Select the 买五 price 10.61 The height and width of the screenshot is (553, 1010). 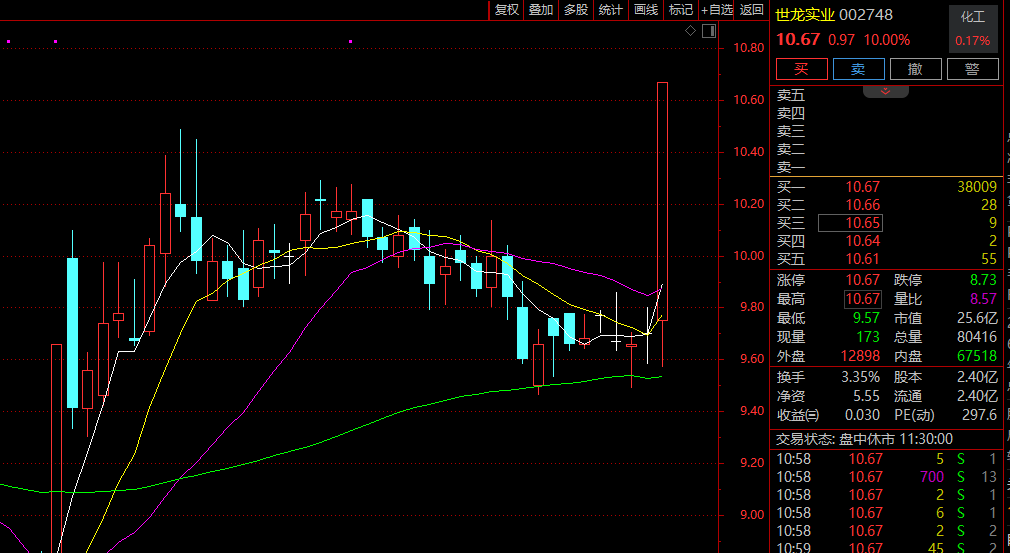(863, 259)
